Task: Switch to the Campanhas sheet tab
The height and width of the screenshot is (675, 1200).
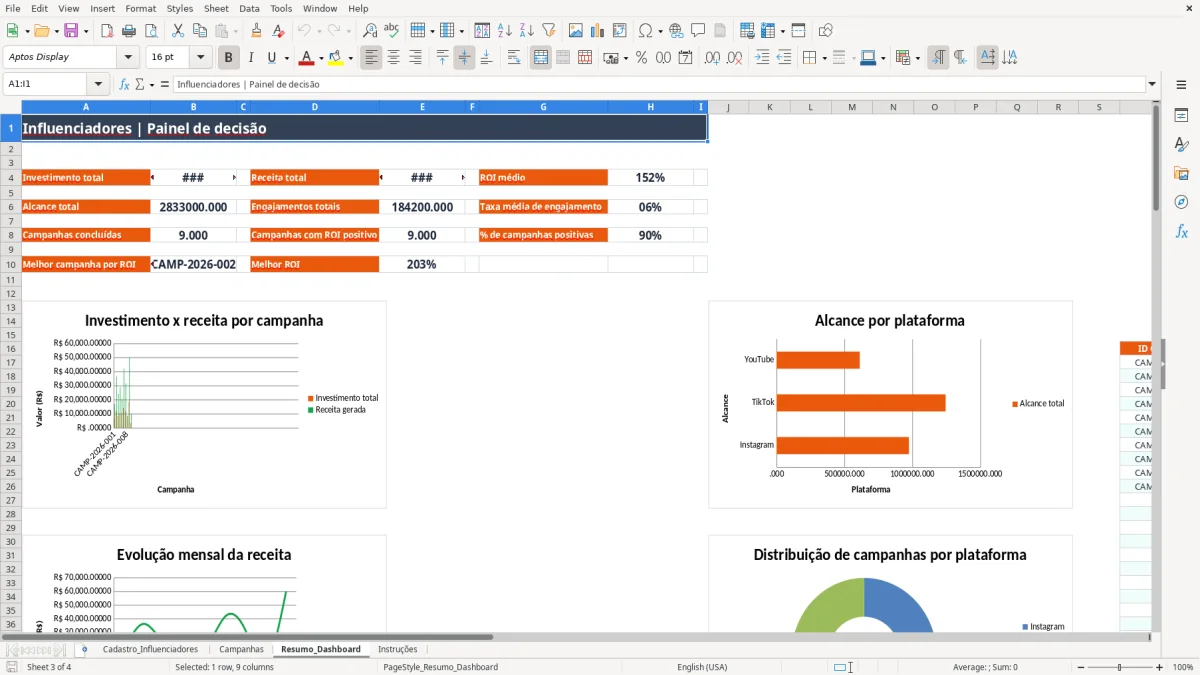Action: coord(241,649)
